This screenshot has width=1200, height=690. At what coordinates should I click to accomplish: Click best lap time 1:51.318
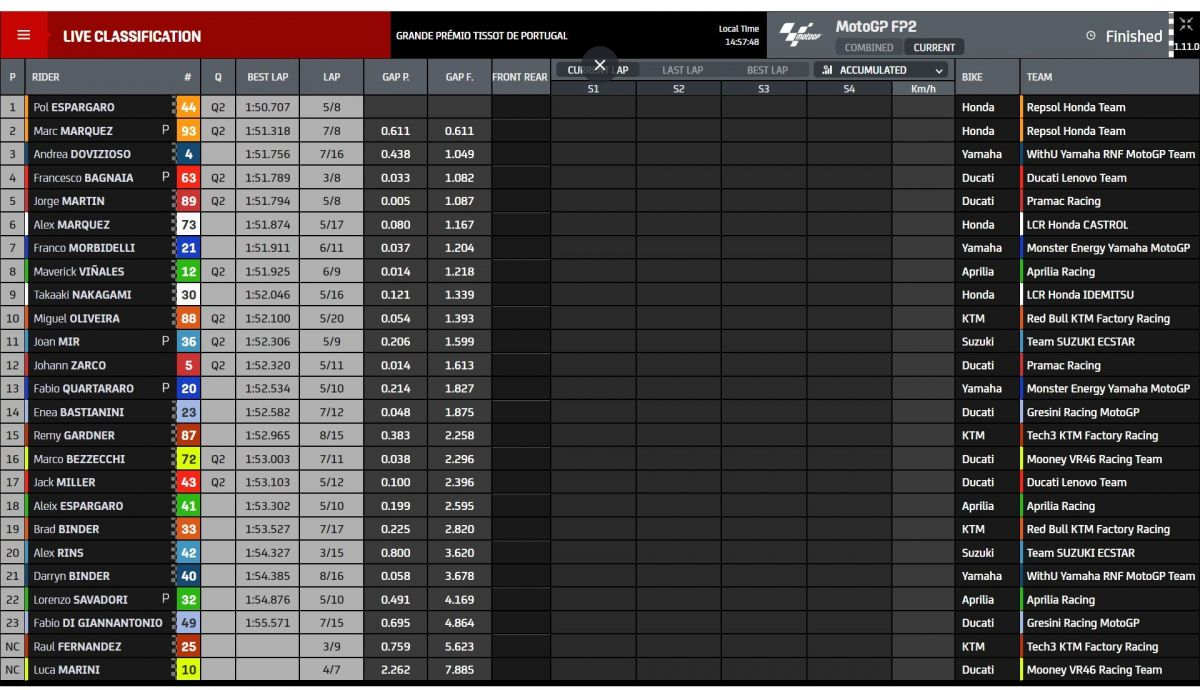[267, 131]
